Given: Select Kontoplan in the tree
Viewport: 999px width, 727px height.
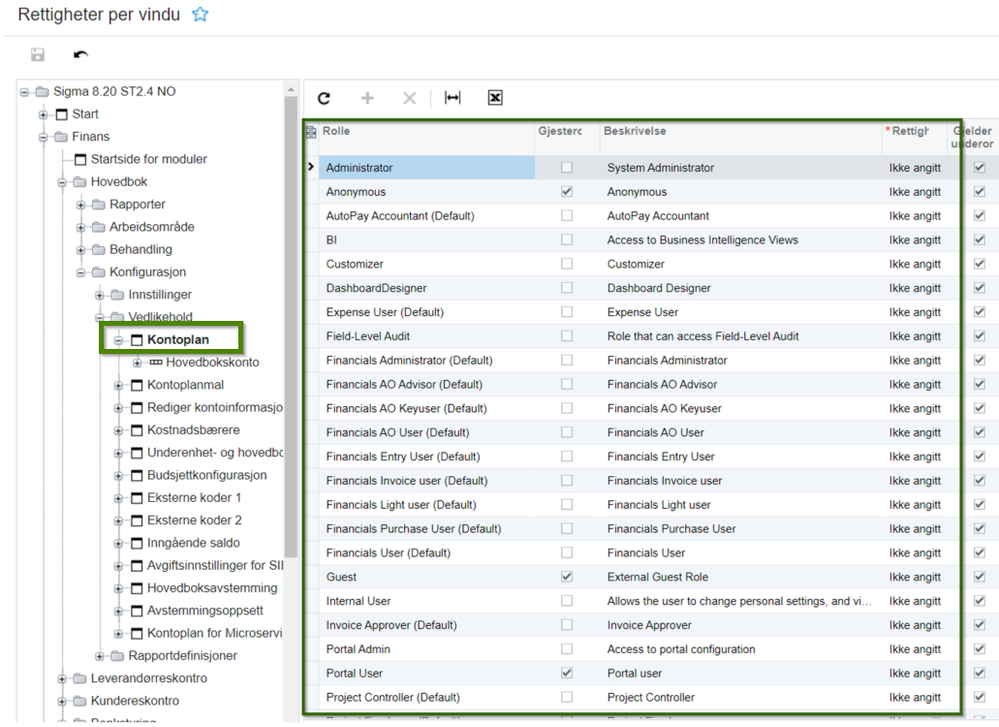Looking at the screenshot, I should click(178, 340).
